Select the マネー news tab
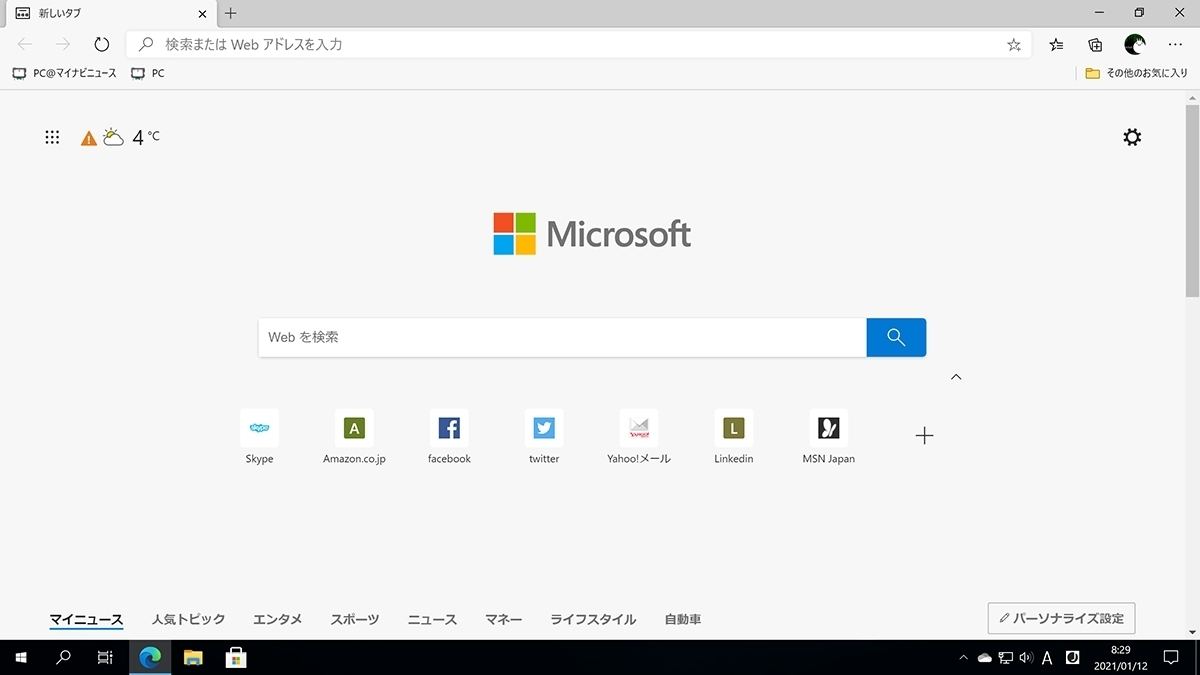Screen dimensions: 1200x675 [x=503, y=619]
